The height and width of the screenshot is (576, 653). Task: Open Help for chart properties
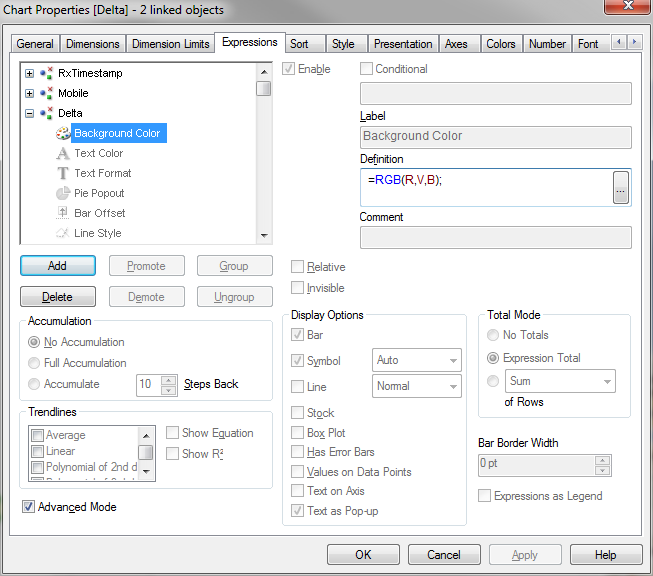(606, 554)
